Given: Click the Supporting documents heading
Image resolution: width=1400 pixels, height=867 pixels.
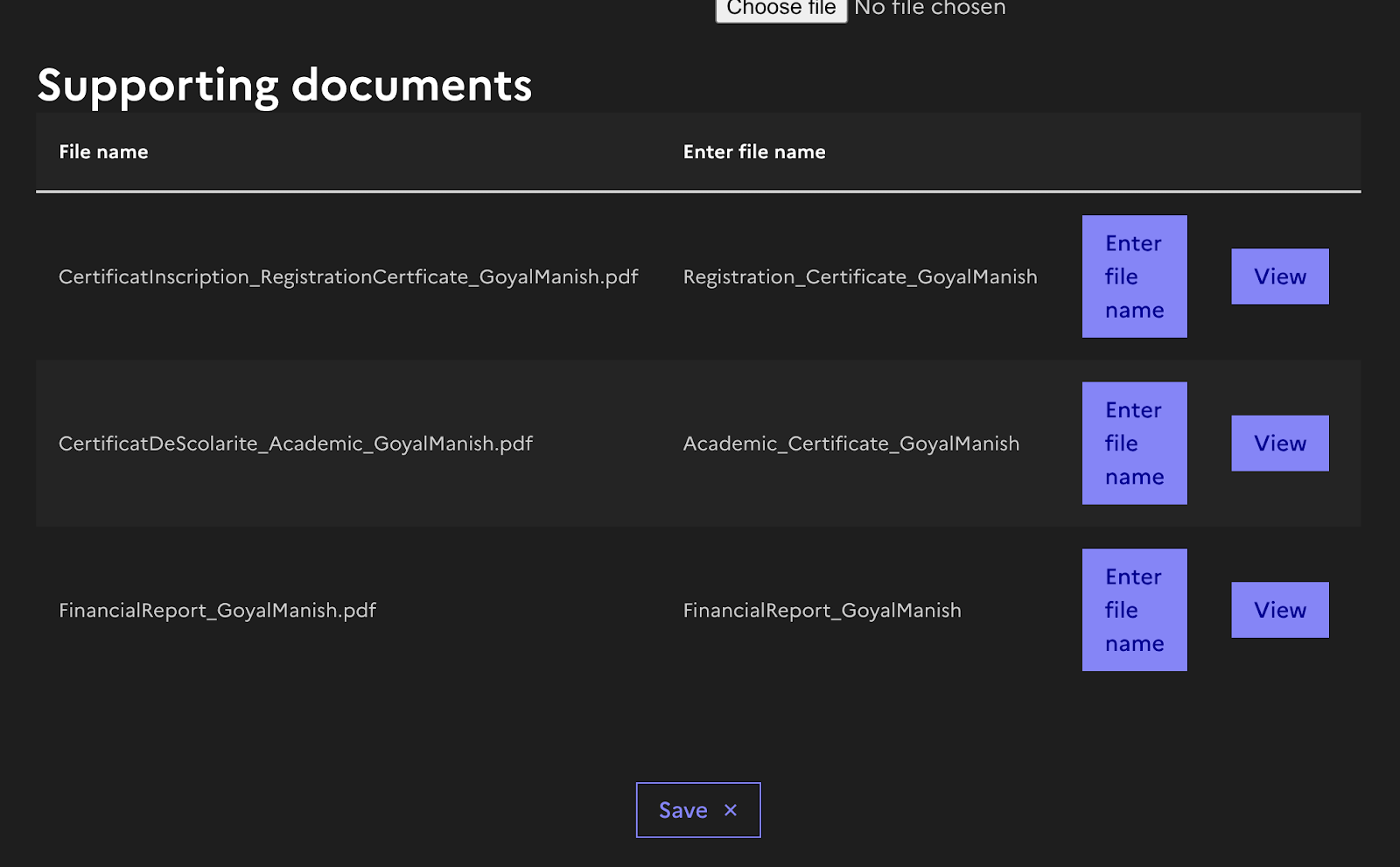Looking at the screenshot, I should 284,86.
